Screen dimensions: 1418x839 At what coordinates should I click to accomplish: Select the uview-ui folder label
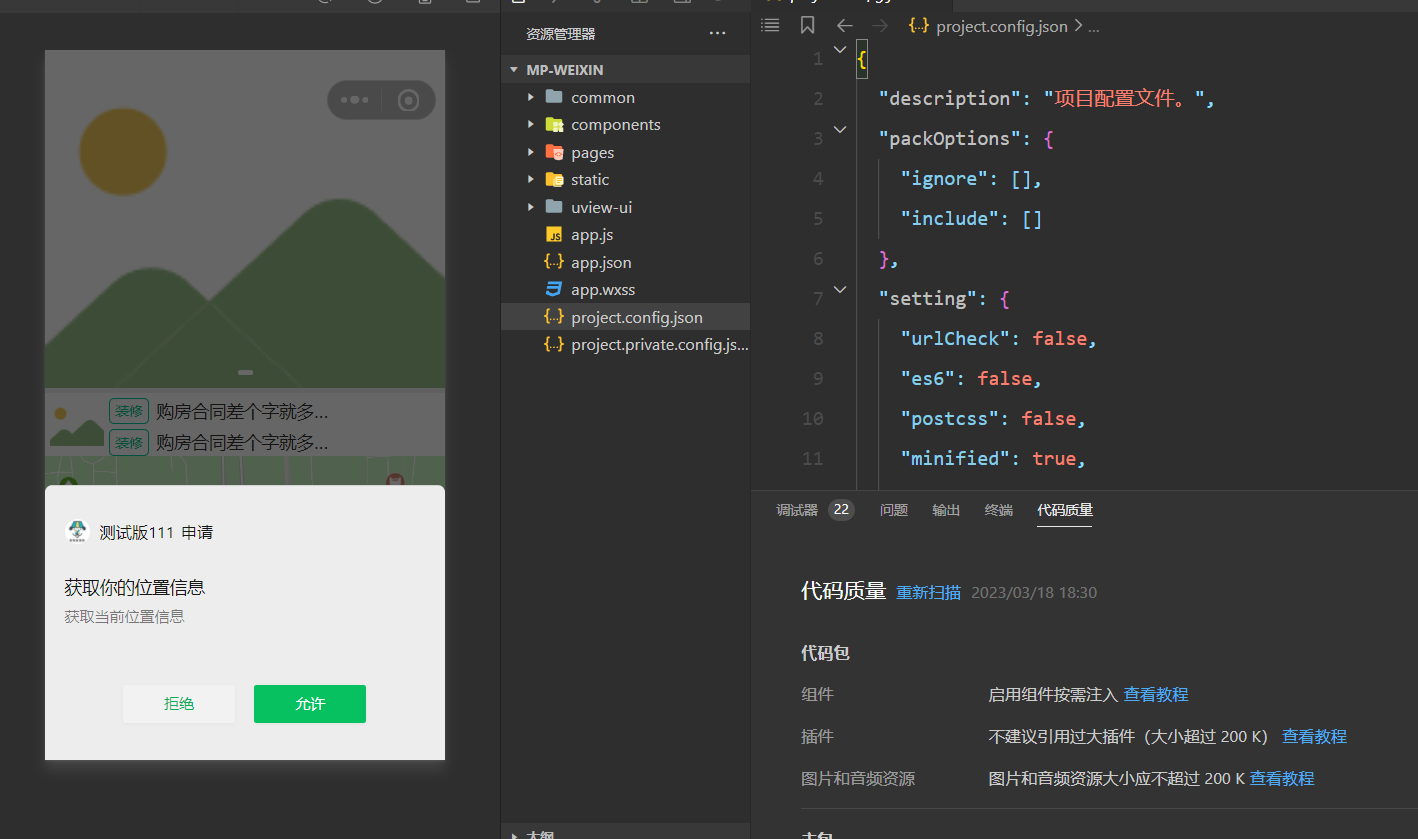click(601, 207)
